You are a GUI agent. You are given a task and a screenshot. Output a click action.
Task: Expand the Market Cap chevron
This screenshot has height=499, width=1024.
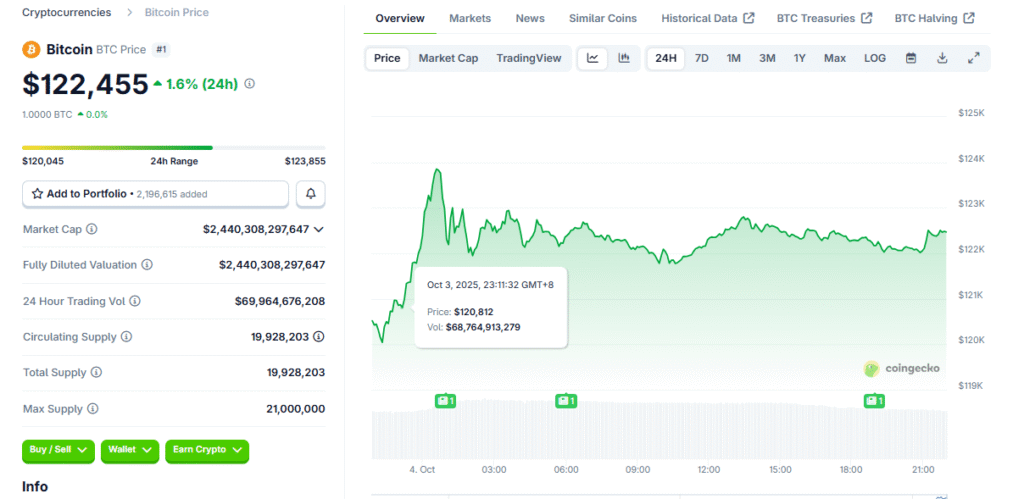tap(319, 230)
